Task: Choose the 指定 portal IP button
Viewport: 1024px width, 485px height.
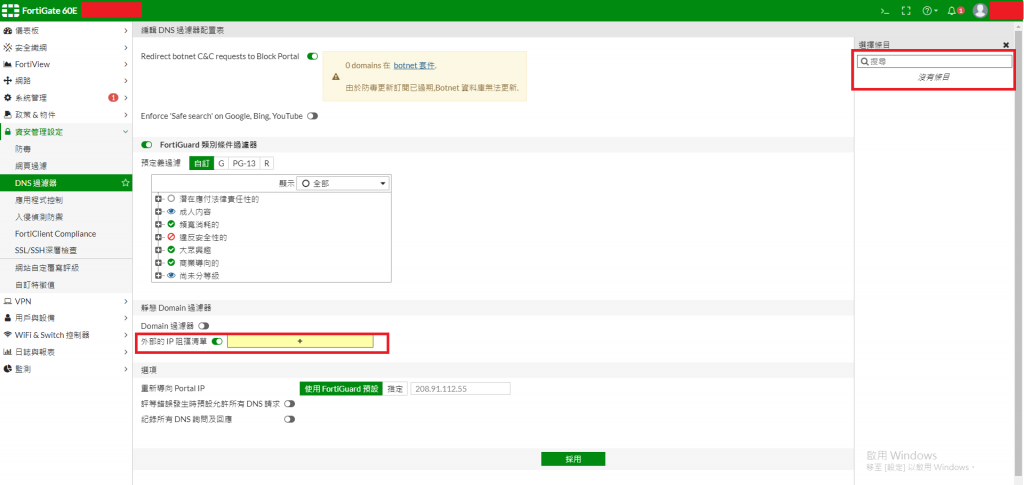Action: point(394,388)
